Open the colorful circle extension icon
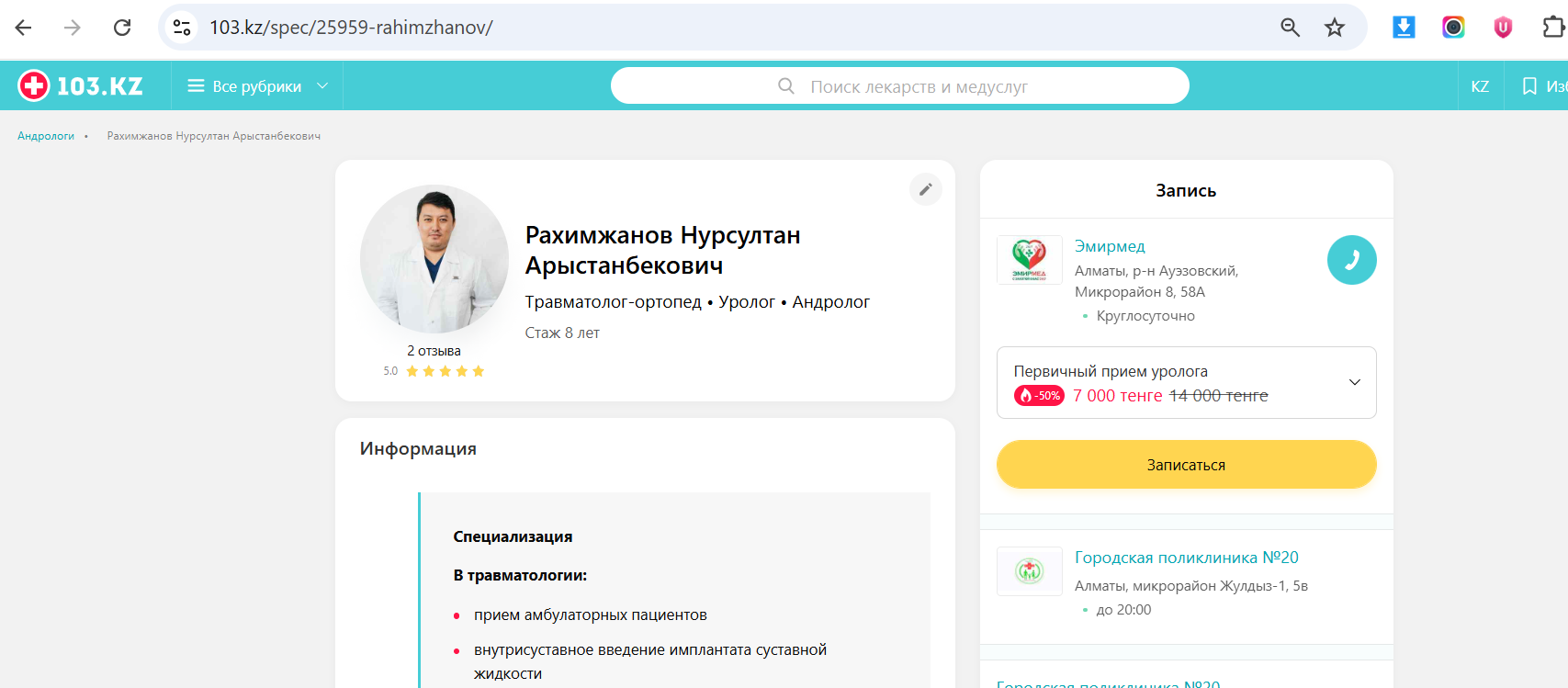The height and width of the screenshot is (688, 1568). pos(1453,28)
